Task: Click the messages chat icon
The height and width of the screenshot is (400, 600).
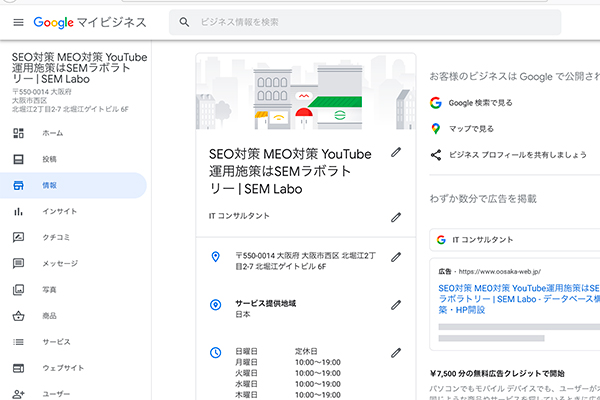Action: click(x=18, y=263)
